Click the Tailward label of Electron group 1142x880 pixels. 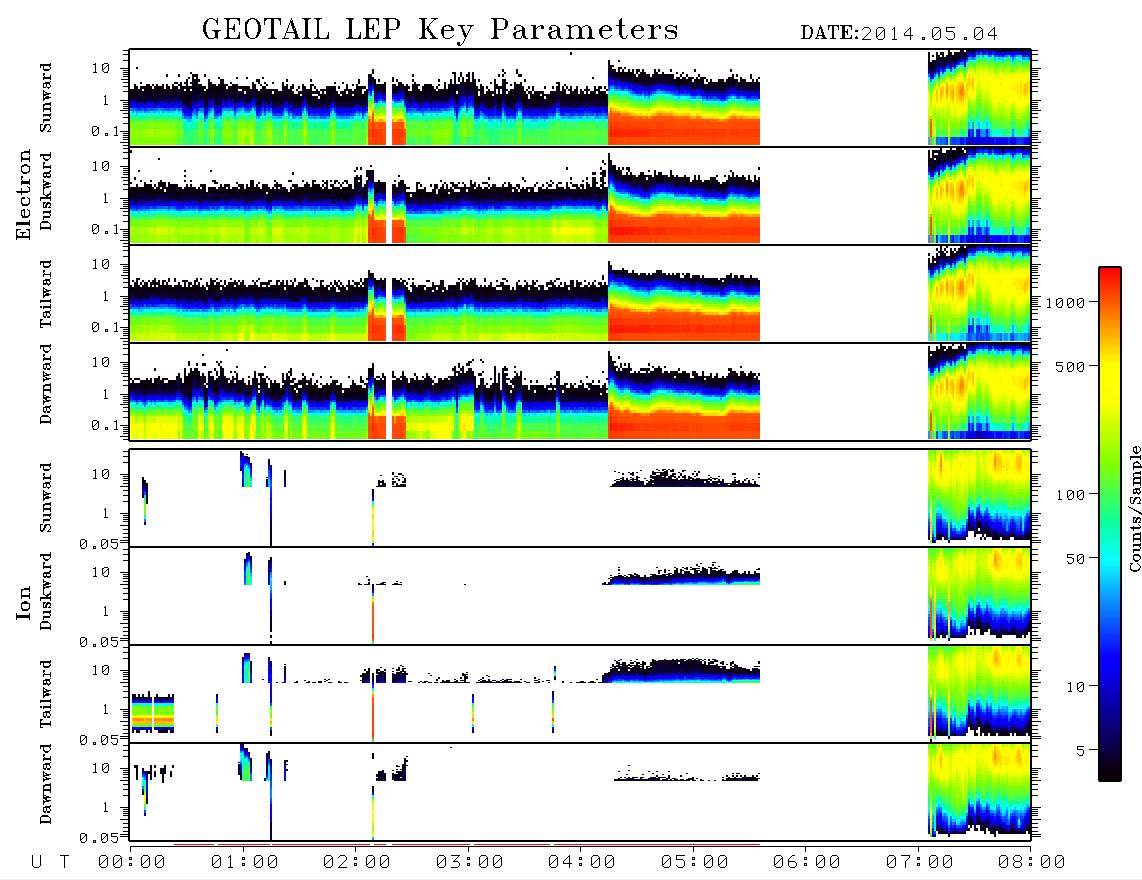(46, 294)
